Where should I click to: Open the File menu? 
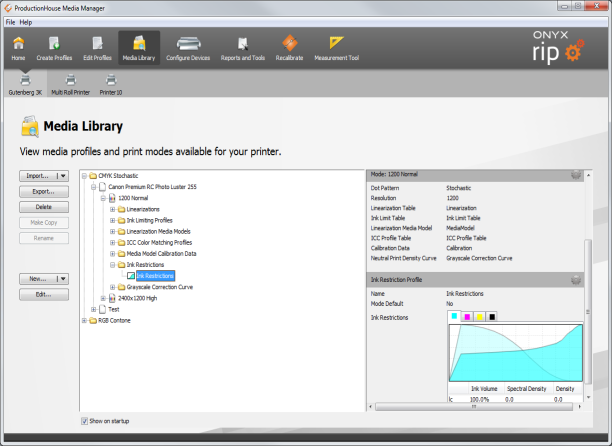pos(10,22)
